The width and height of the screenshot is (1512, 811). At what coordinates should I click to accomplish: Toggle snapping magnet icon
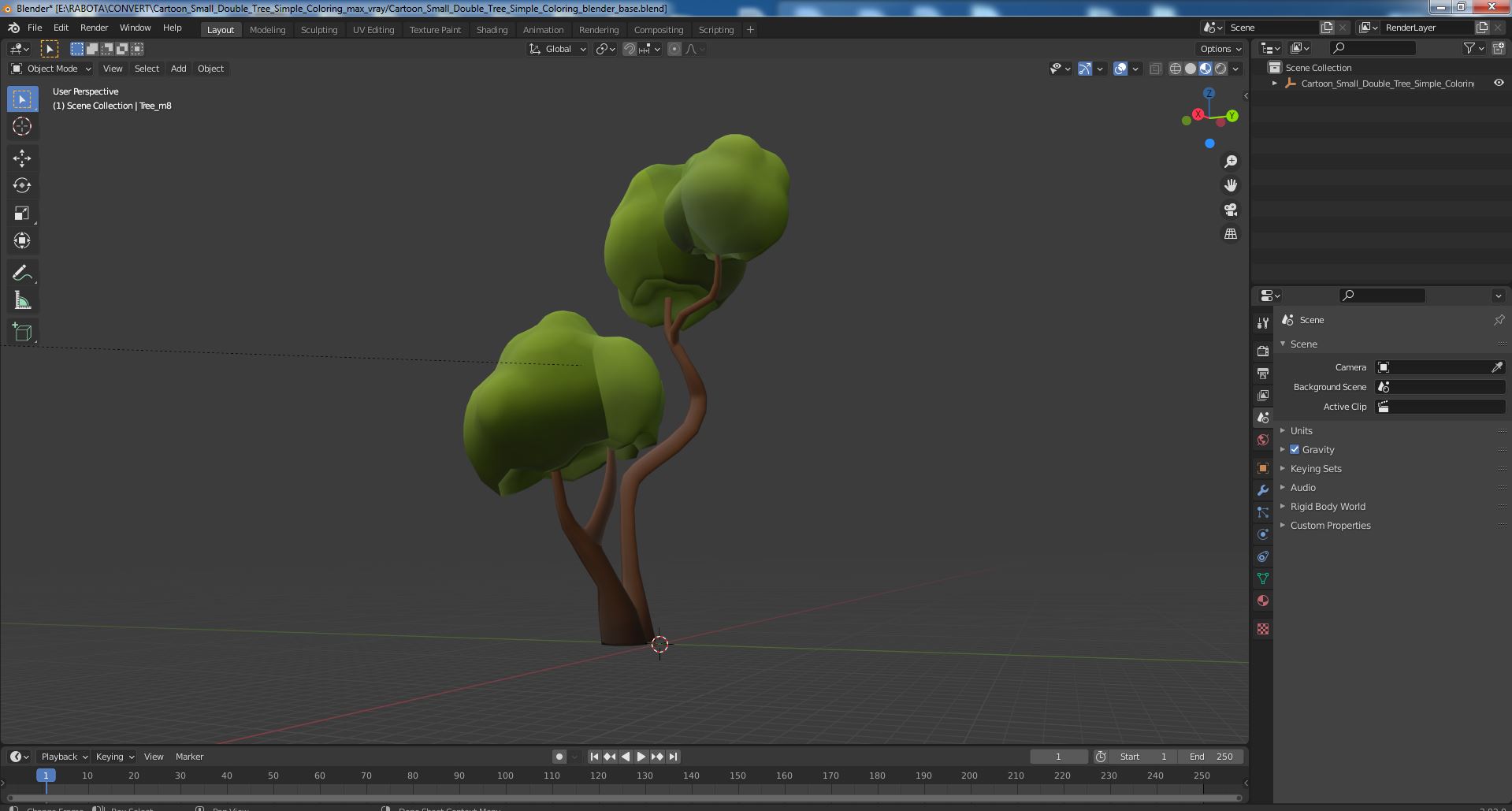630,49
